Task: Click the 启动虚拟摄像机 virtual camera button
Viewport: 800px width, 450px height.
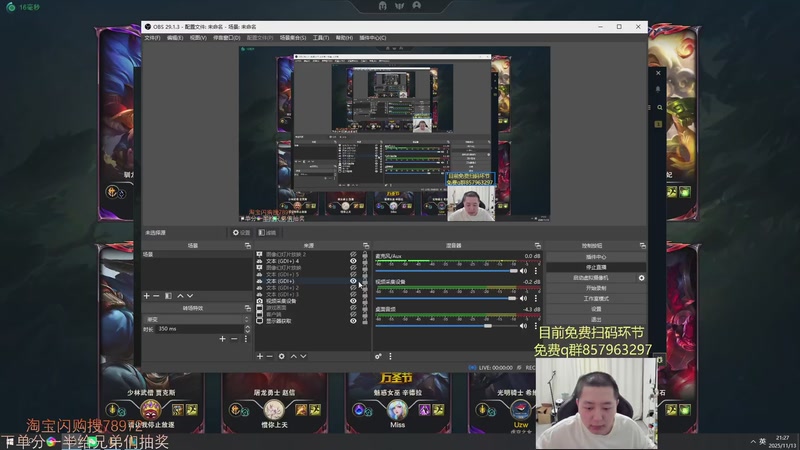Action: tap(590, 278)
